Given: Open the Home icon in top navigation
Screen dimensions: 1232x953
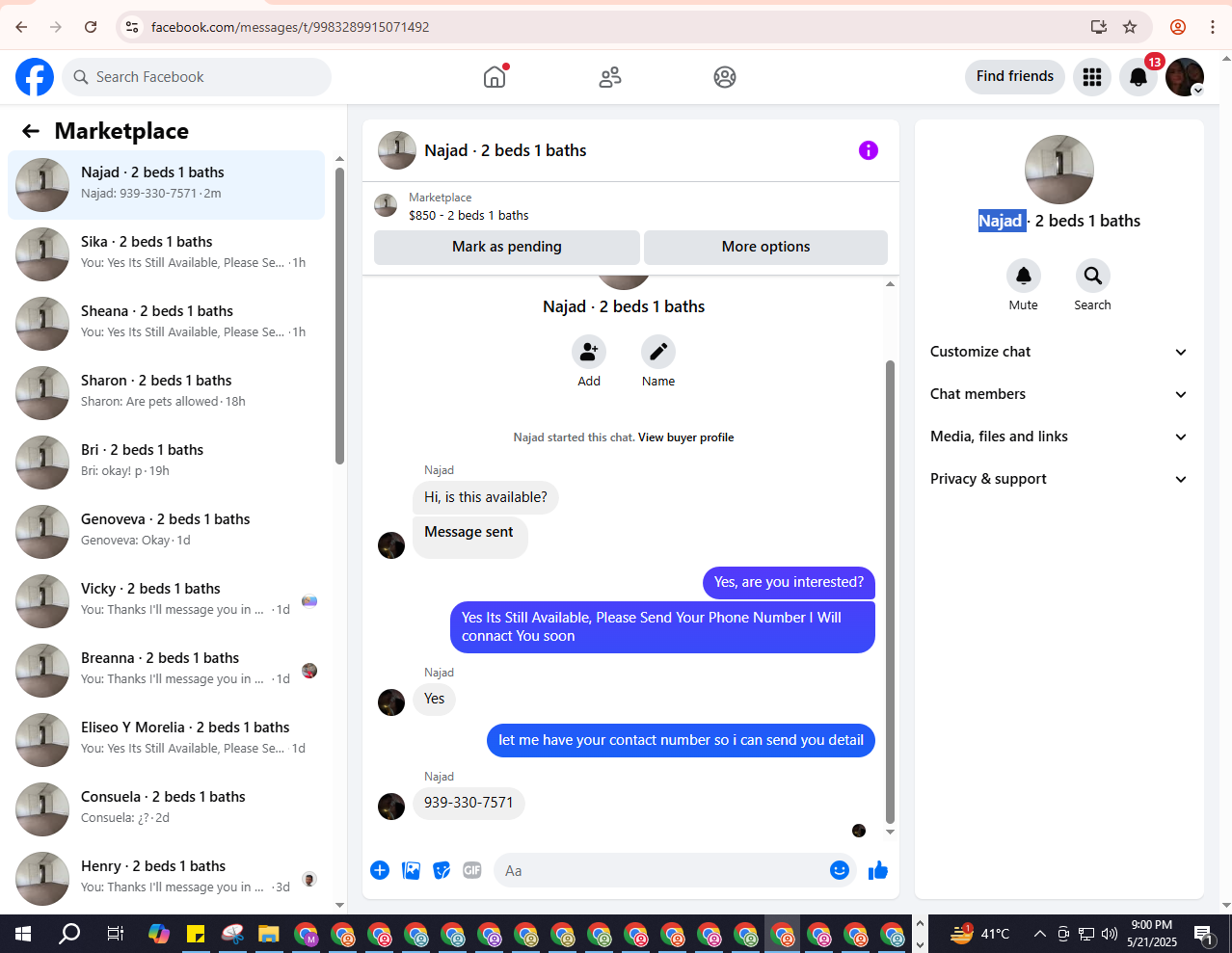Looking at the screenshot, I should tap(495, 77).
